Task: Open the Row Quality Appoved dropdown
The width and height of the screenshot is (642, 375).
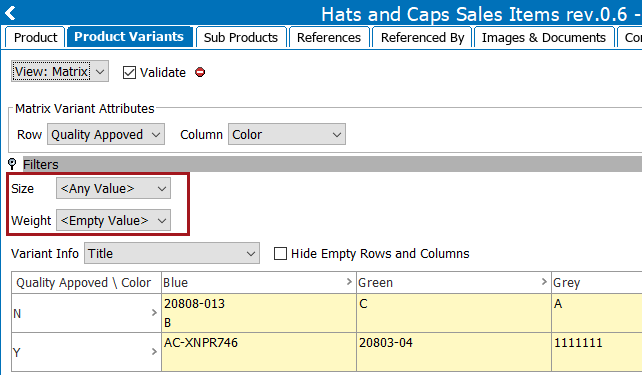Action: pos(106,134)
